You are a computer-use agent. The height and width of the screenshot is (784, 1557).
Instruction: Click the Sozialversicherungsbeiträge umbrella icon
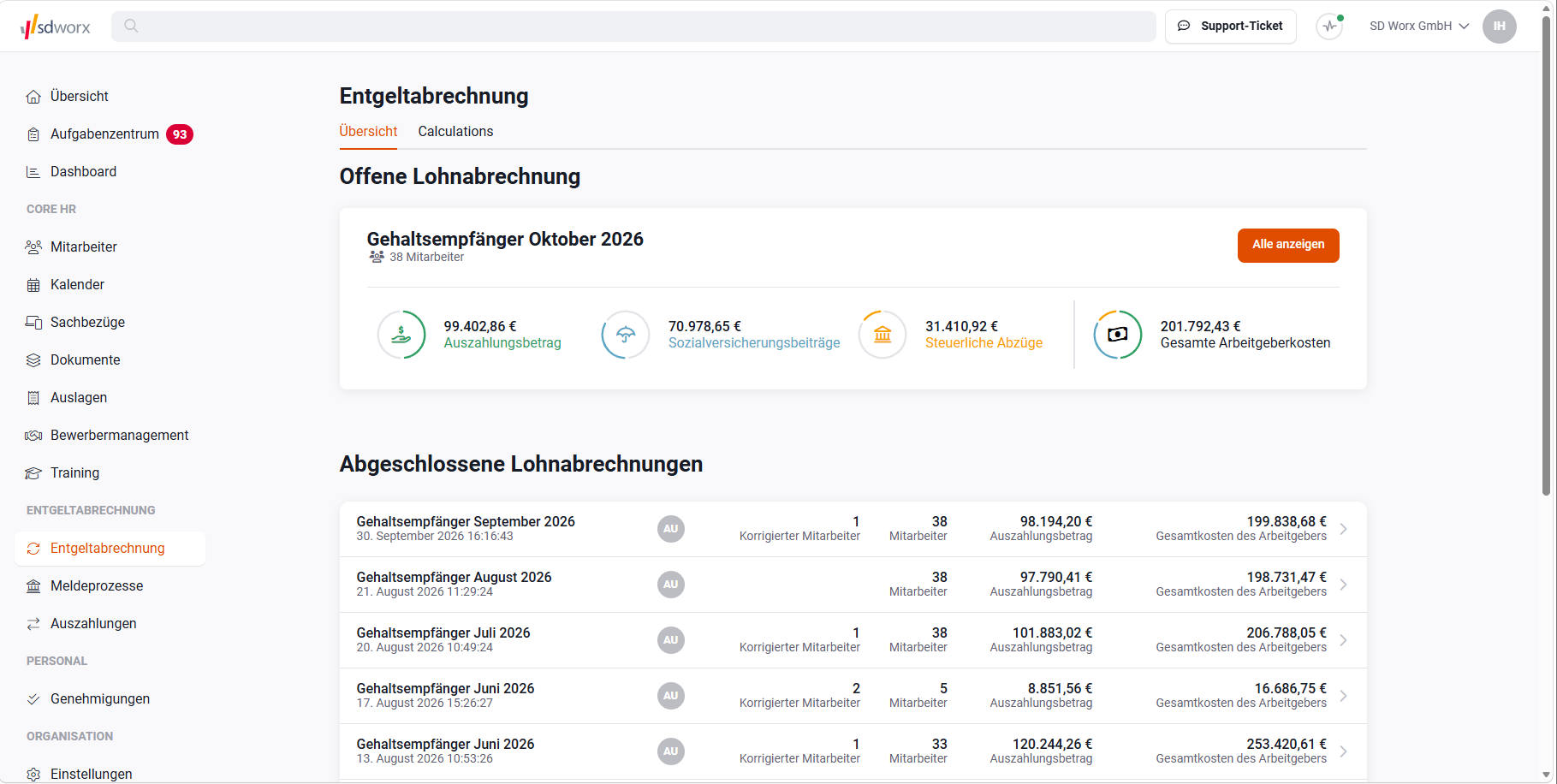pyautogui.click(x=626, y=335)
